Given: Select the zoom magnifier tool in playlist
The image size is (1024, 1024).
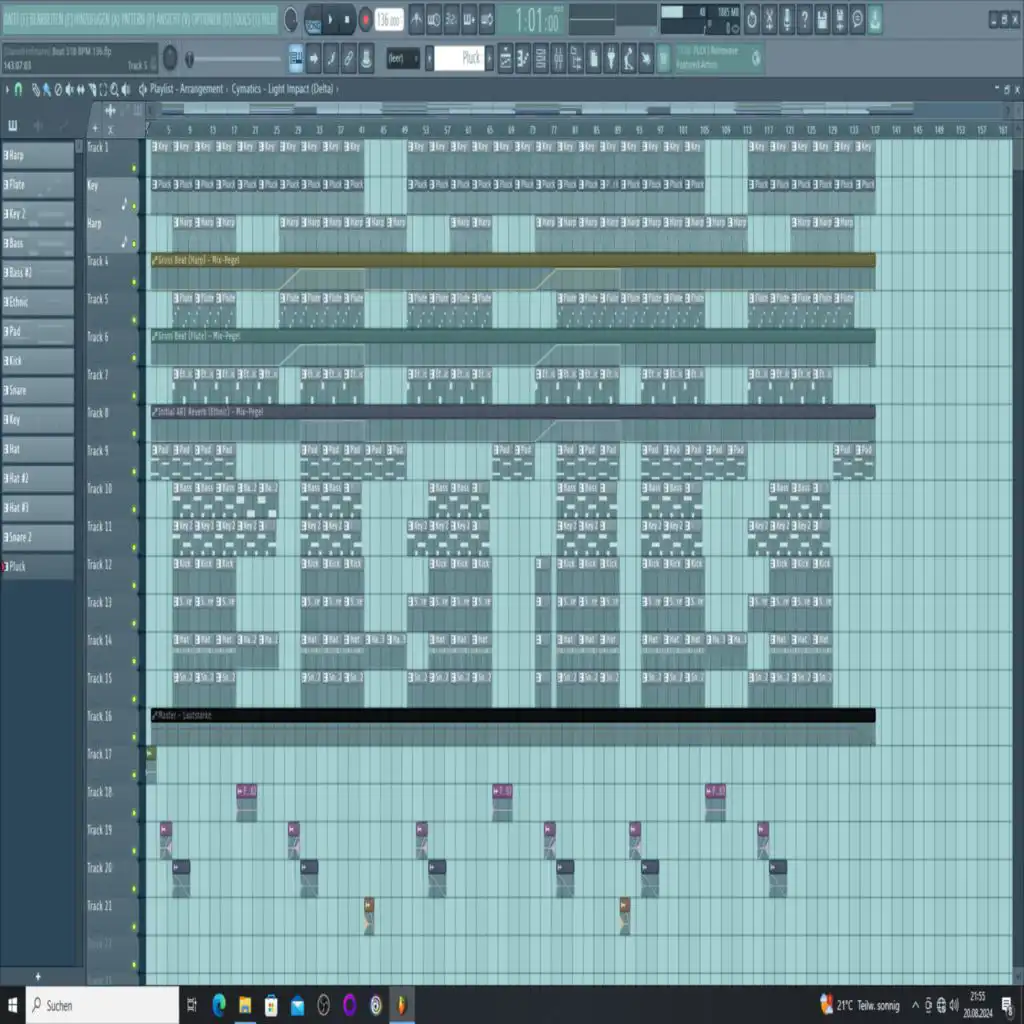Looking at the screenshot, I should tap(114, 89).
